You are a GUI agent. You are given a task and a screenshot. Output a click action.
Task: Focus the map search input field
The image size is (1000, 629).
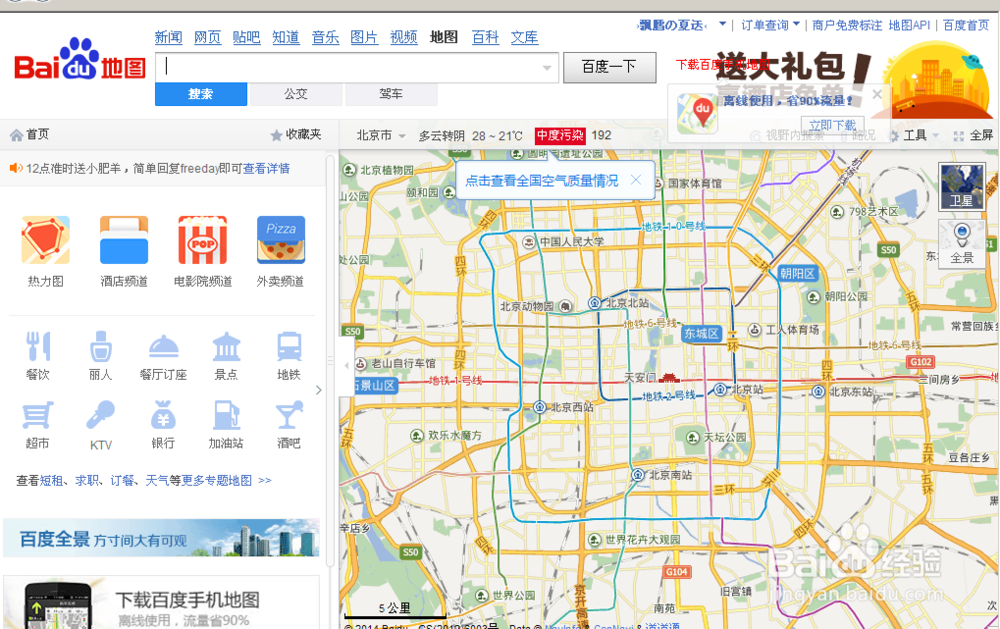(x=357, y=67)
